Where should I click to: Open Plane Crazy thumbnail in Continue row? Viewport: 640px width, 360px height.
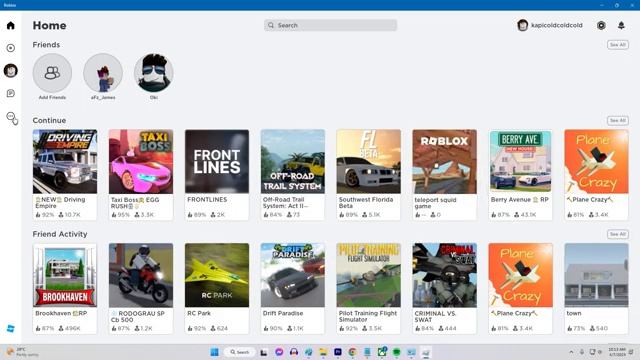tap(596, 162)
